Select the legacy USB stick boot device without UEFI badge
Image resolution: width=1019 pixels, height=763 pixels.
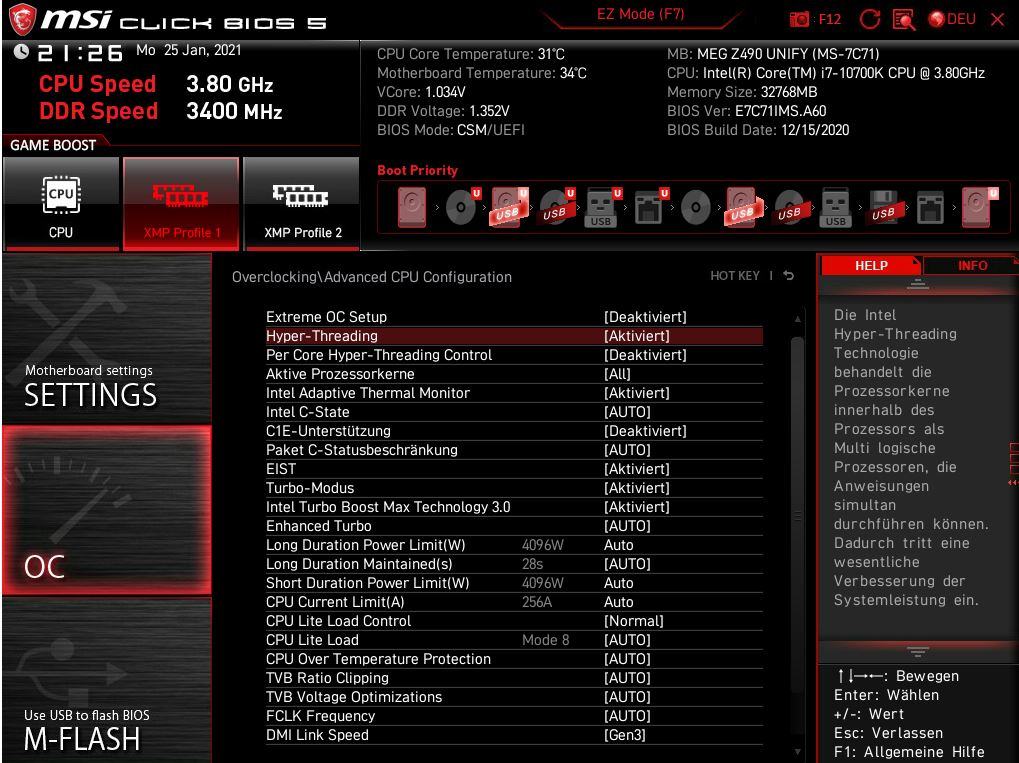(836, 207)
